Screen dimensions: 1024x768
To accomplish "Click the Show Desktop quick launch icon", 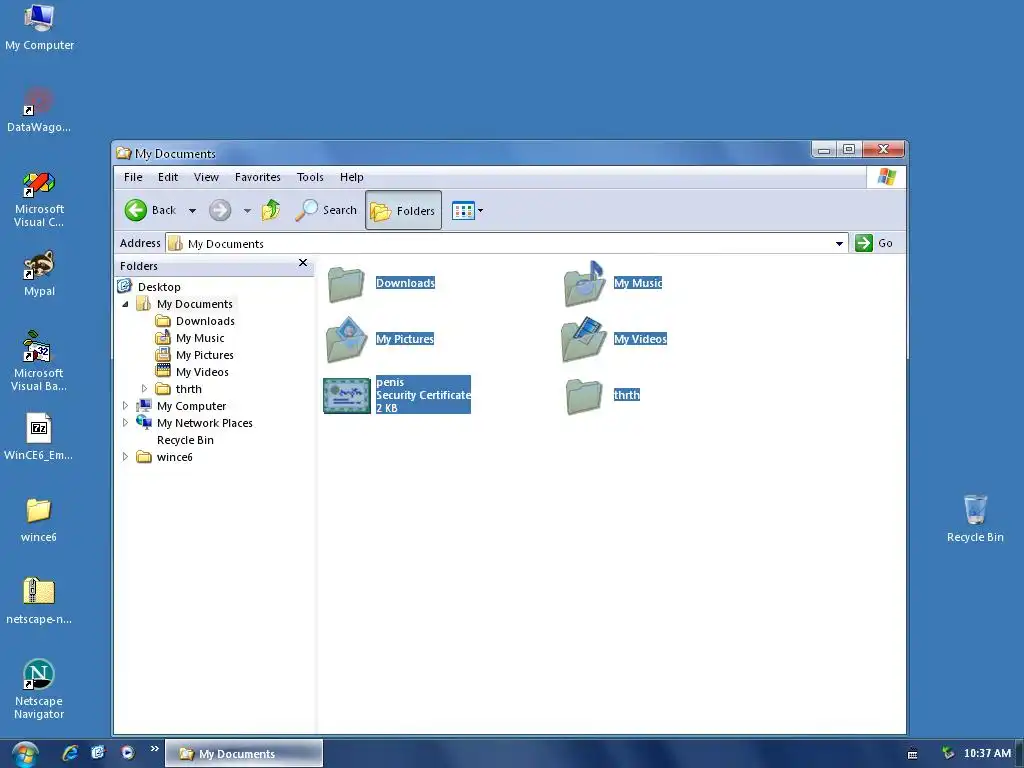I will tap(98, 753).
